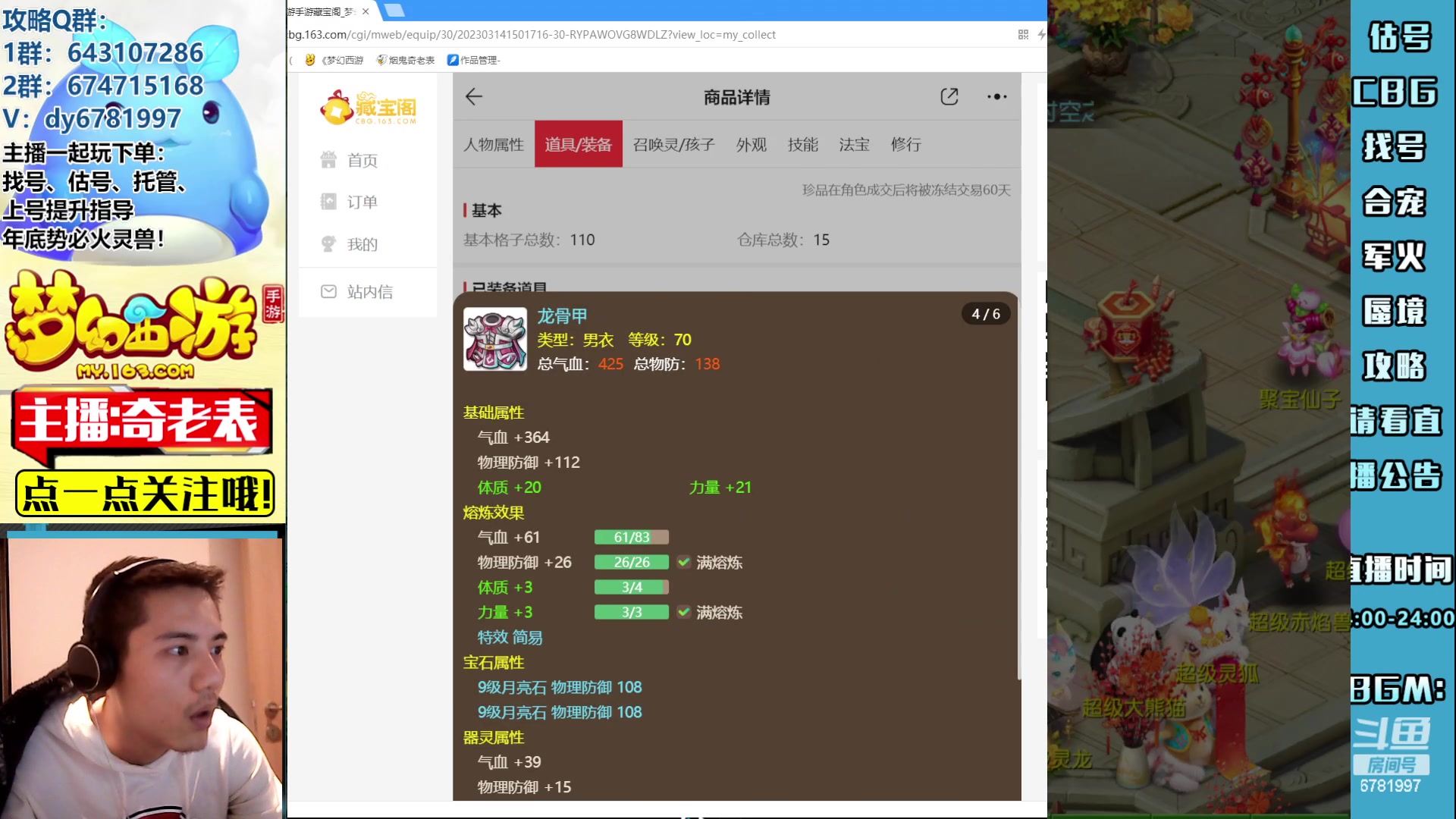
Task: Open the 我的 profile icon
Action: 328,243
